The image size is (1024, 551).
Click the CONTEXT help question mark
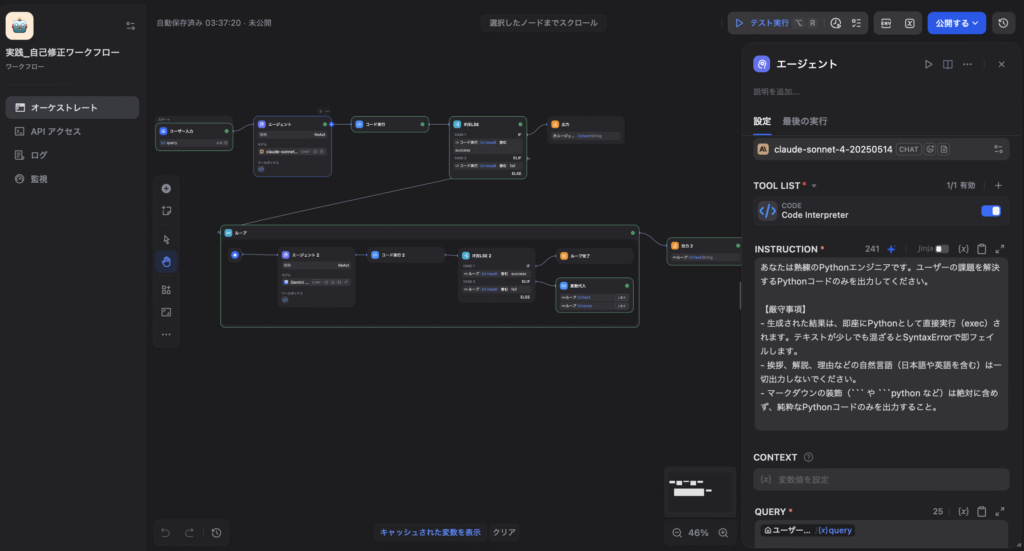pos(808,458)
